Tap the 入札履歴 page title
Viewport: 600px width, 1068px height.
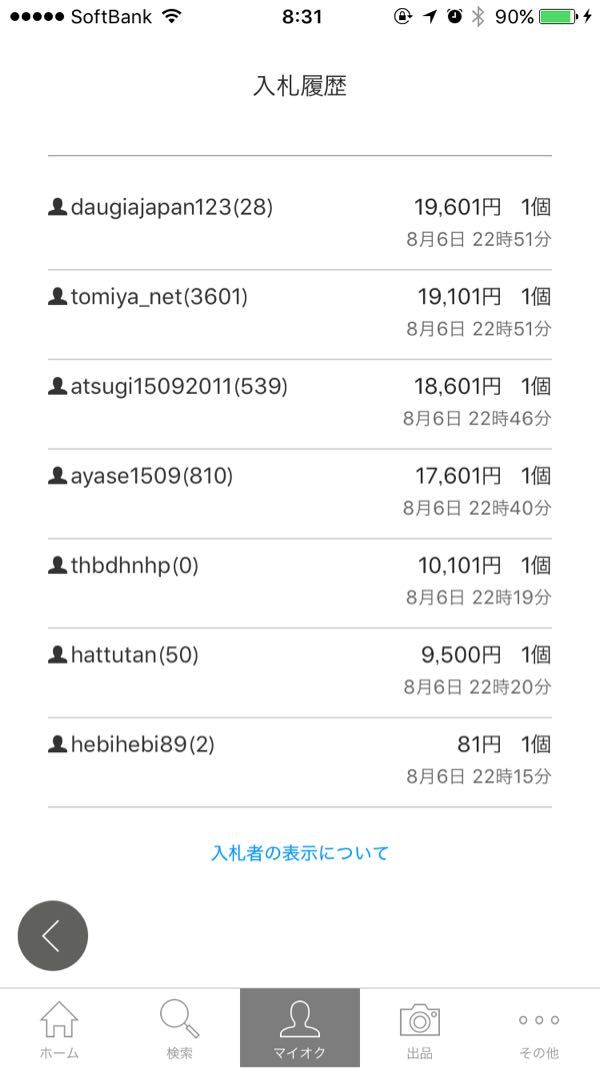point(299,86)
